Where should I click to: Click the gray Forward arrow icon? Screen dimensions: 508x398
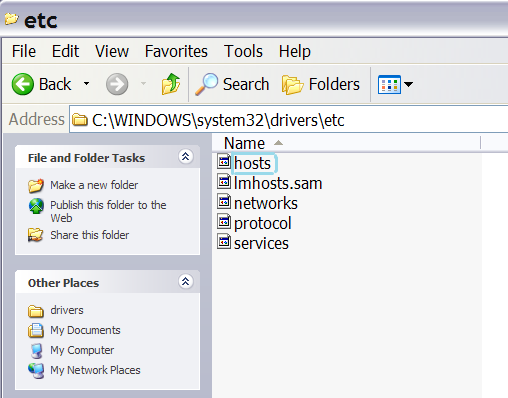(117, 84)
